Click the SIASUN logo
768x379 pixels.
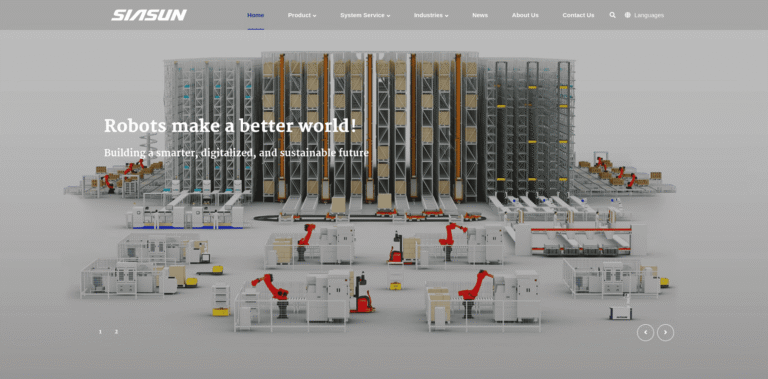[149, 15]
